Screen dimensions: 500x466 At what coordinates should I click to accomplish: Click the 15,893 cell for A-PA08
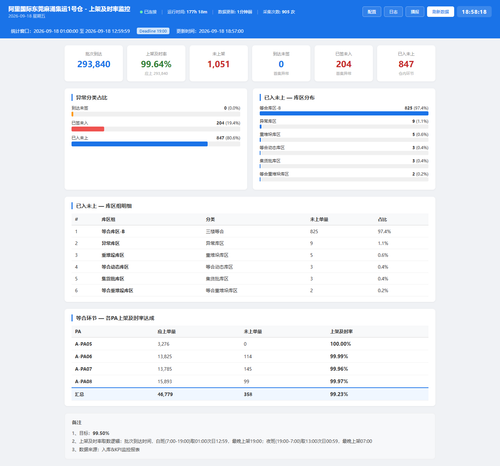point(165,381)
